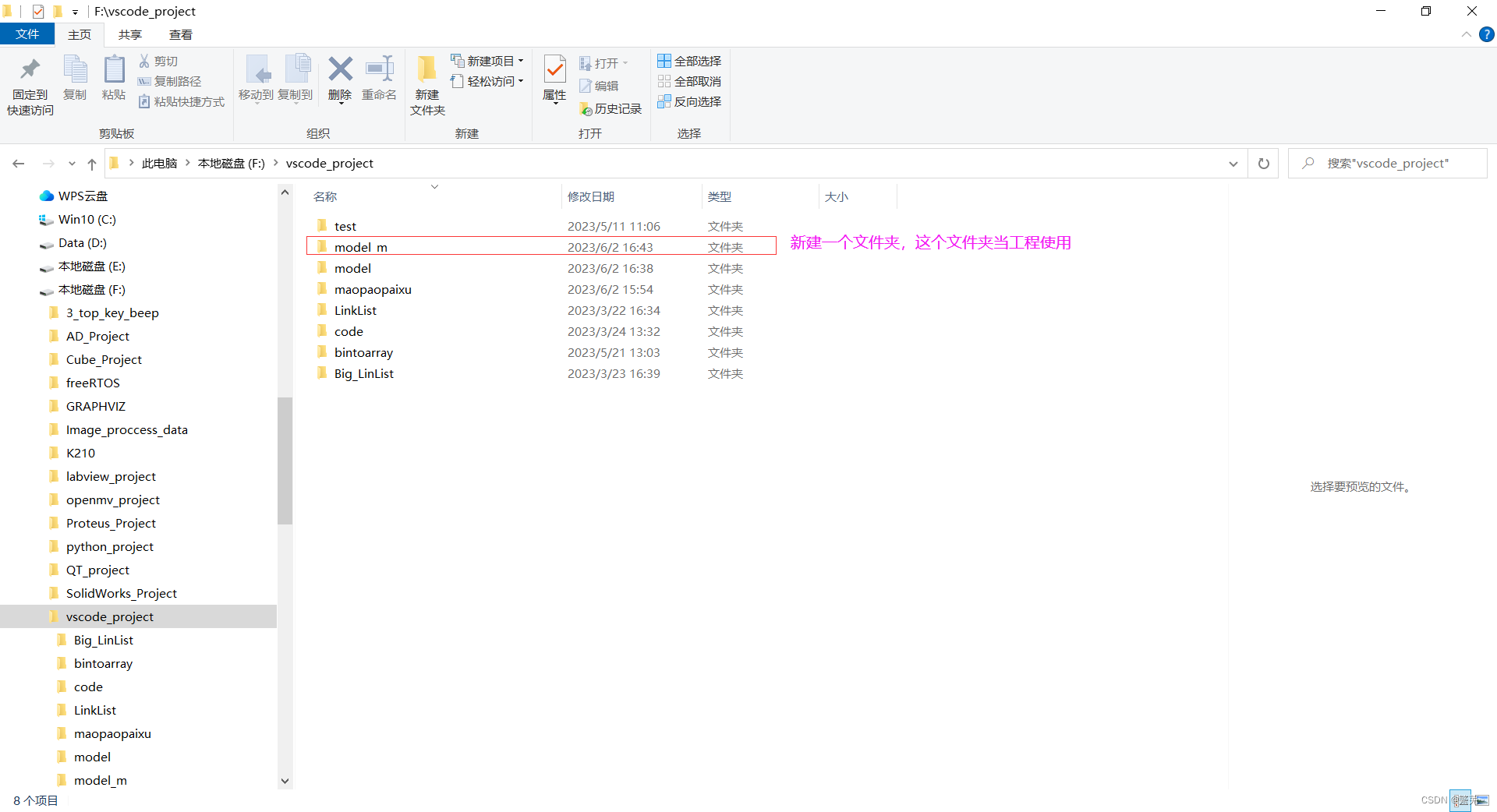The width and height of the screenshot is (1497, 812).
Task: Click navigation pane scroll down arrow
Action: tap(285, 781)
